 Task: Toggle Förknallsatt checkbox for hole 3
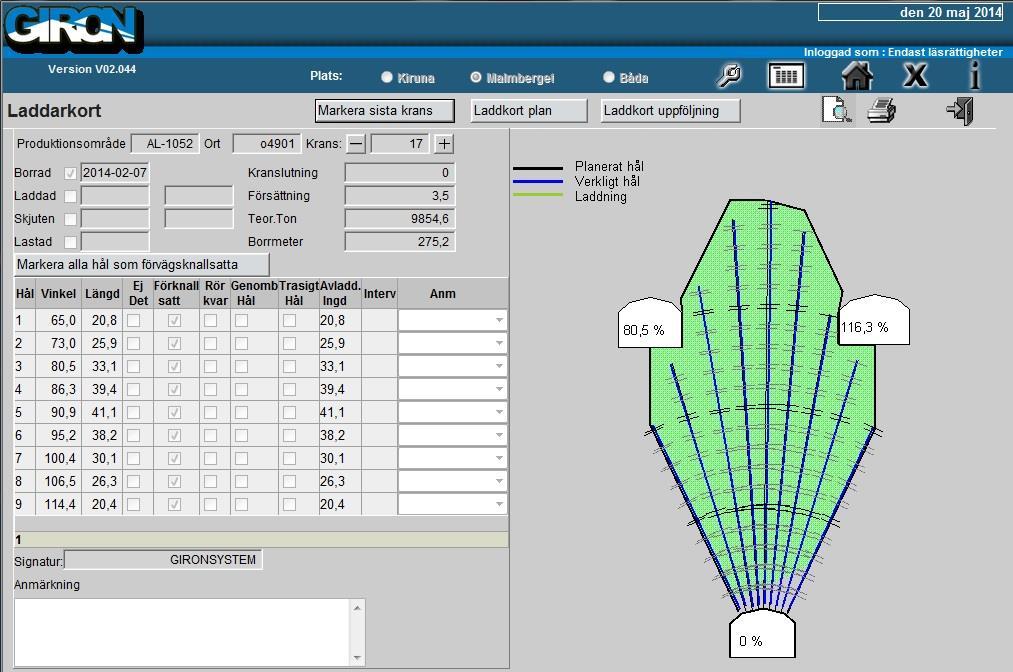click(174, 366)
